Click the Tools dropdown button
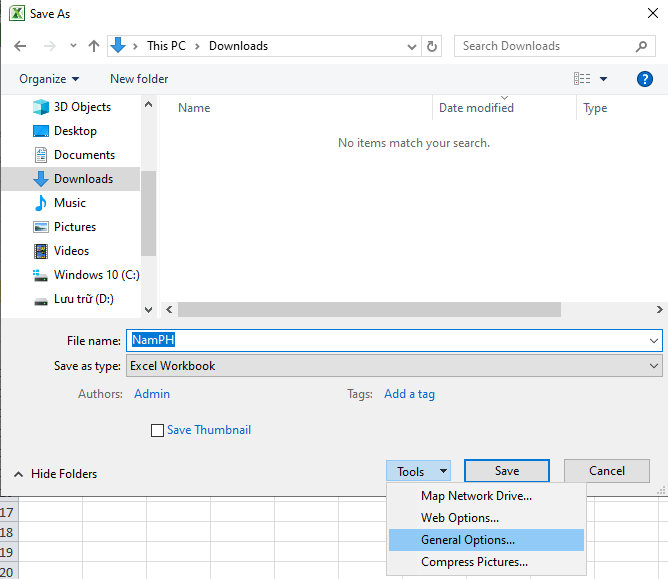 (x=418, y=471)
